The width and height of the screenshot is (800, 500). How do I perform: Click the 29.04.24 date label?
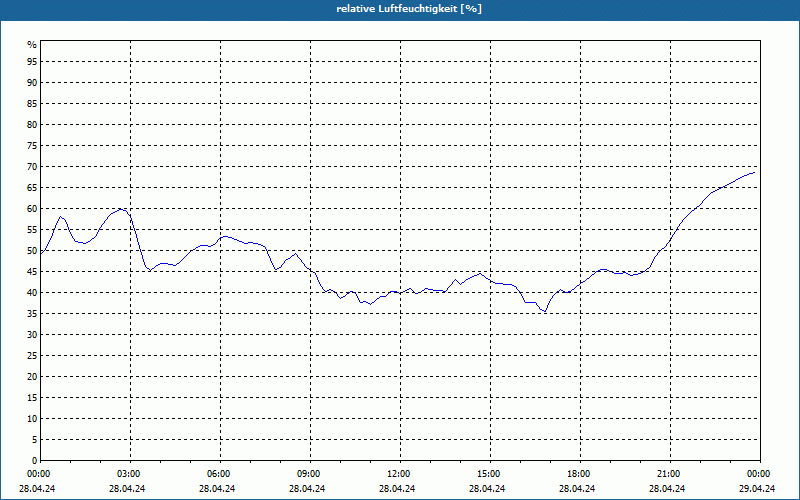coord(757,489)
